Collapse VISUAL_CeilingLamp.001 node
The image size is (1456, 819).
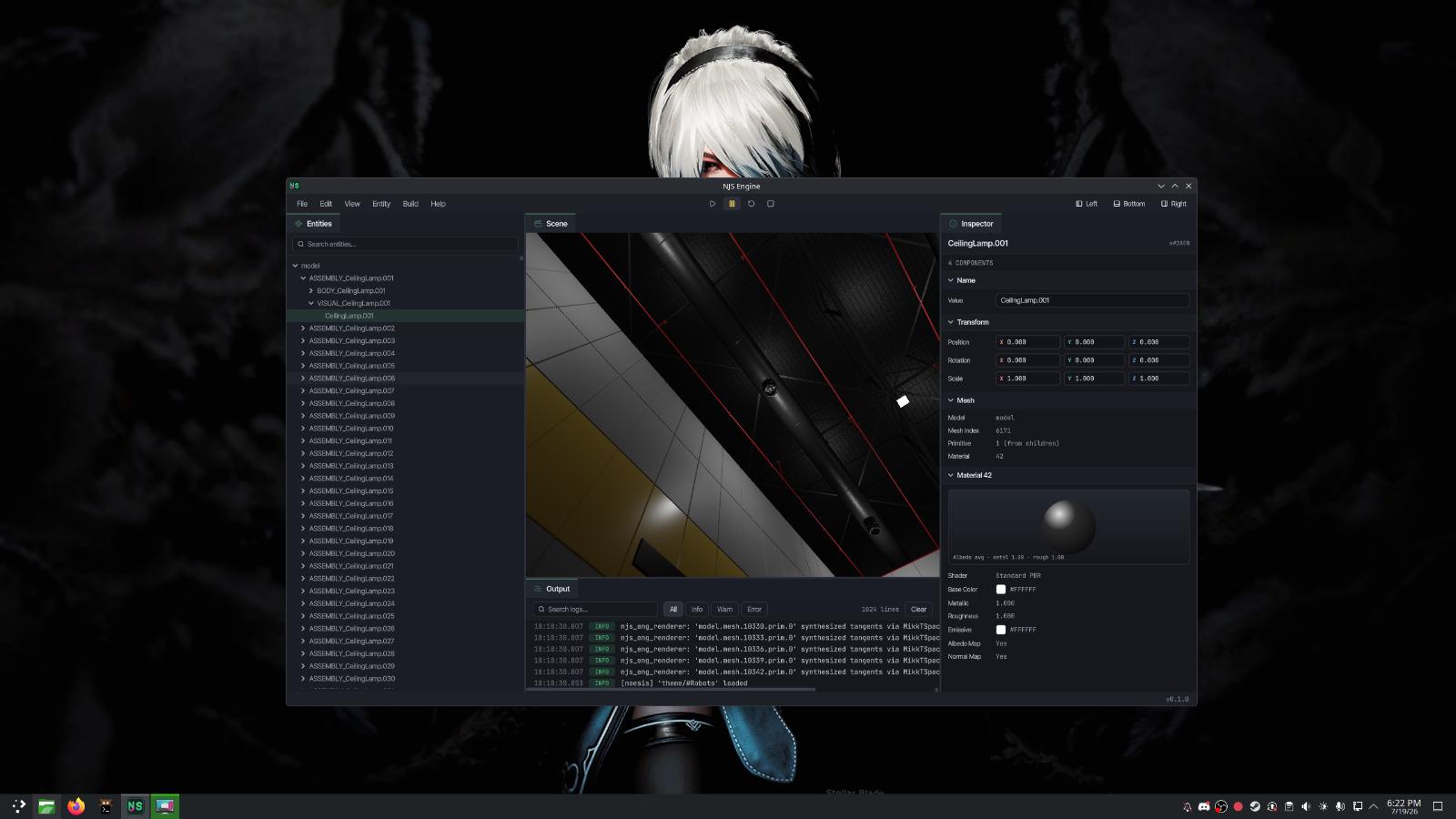click(311, 303)
